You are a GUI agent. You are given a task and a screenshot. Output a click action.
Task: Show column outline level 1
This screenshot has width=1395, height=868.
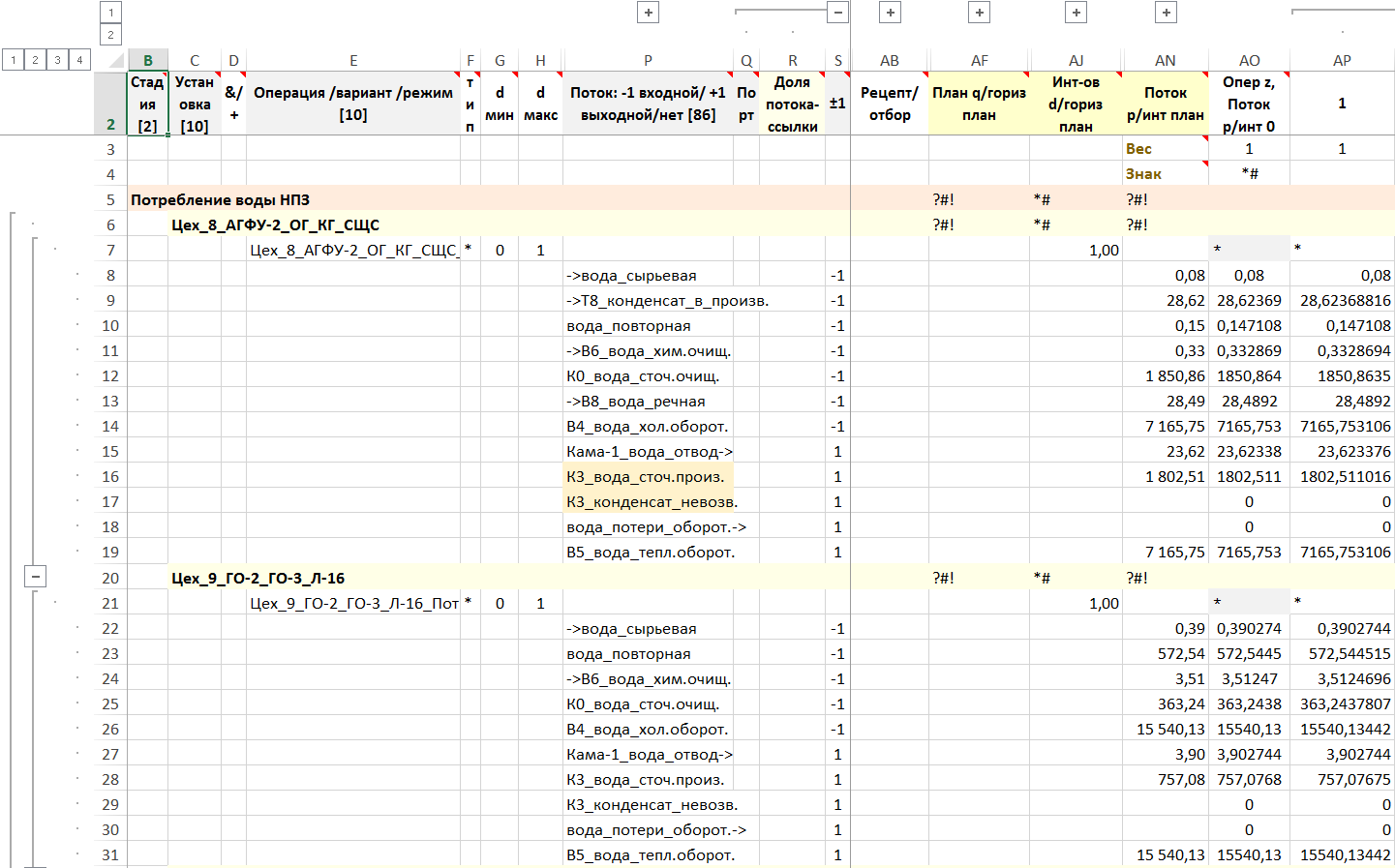(x=110, y=13)
